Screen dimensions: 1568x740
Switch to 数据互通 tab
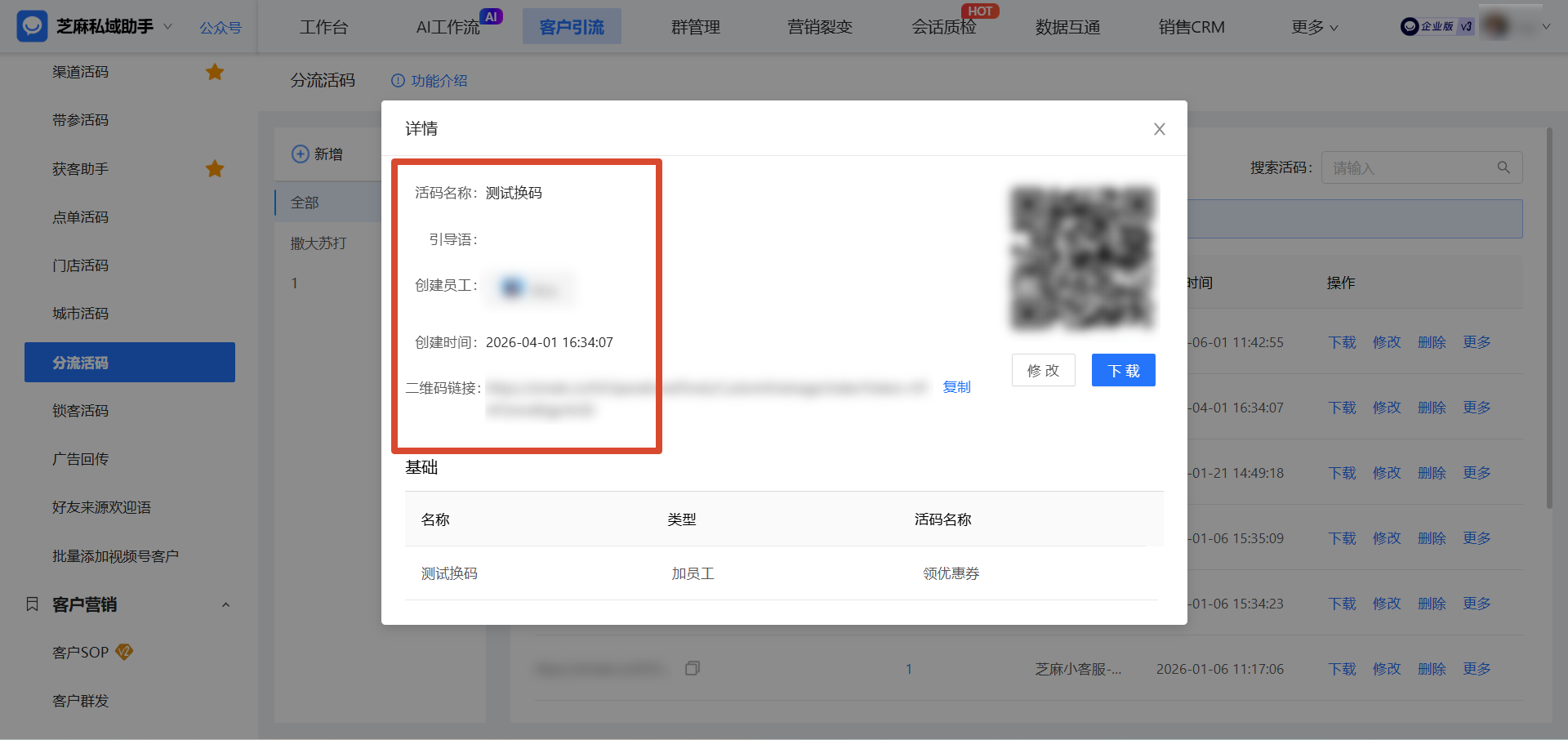[1068, 27]
